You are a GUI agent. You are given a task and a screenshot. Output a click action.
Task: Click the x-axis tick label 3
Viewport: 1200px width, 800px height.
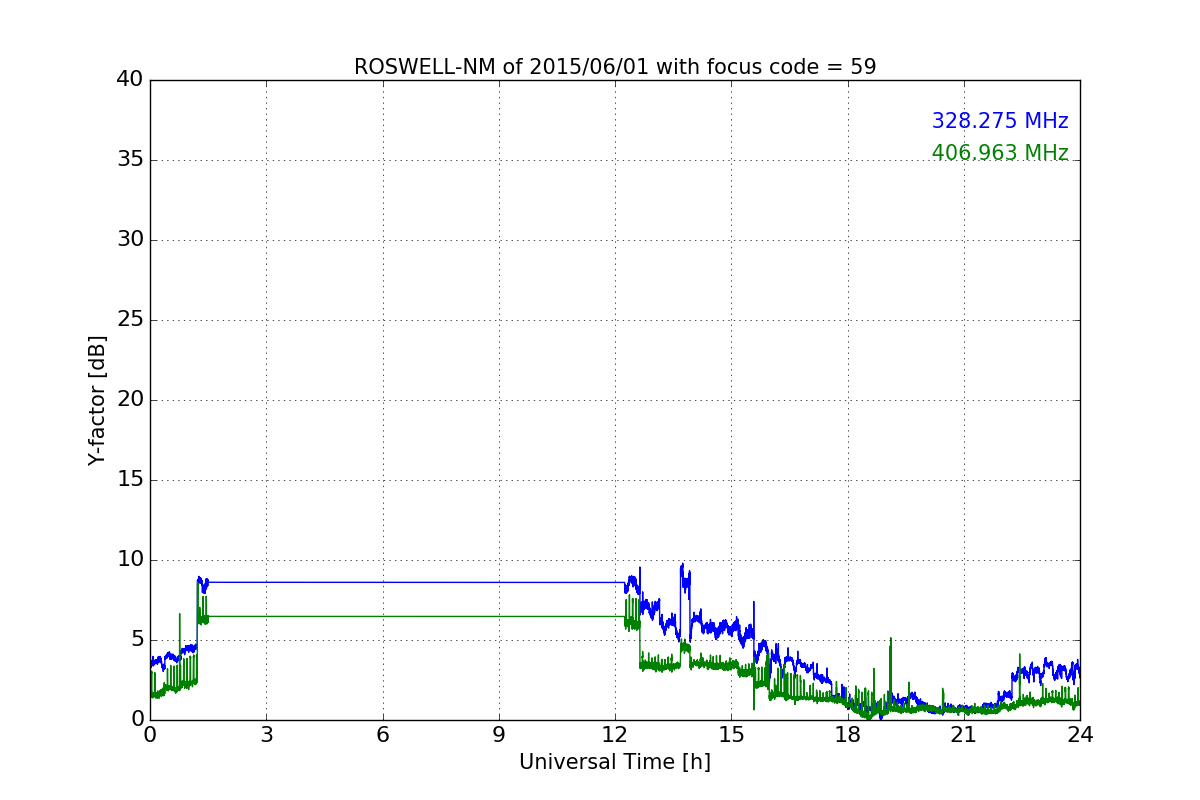click(x=266, y=734)
